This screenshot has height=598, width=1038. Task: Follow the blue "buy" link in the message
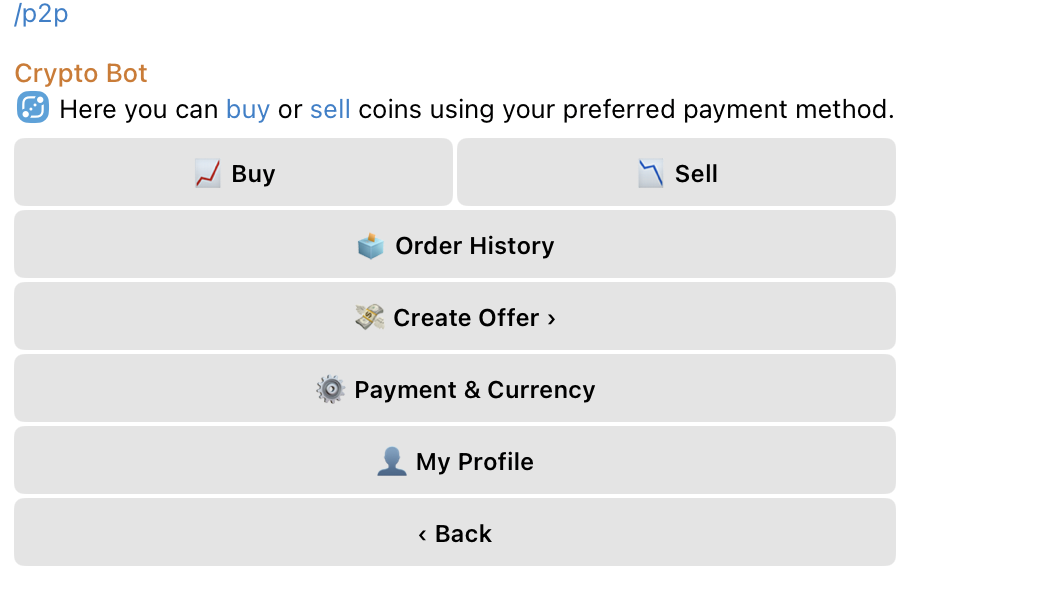click(248, 109)
